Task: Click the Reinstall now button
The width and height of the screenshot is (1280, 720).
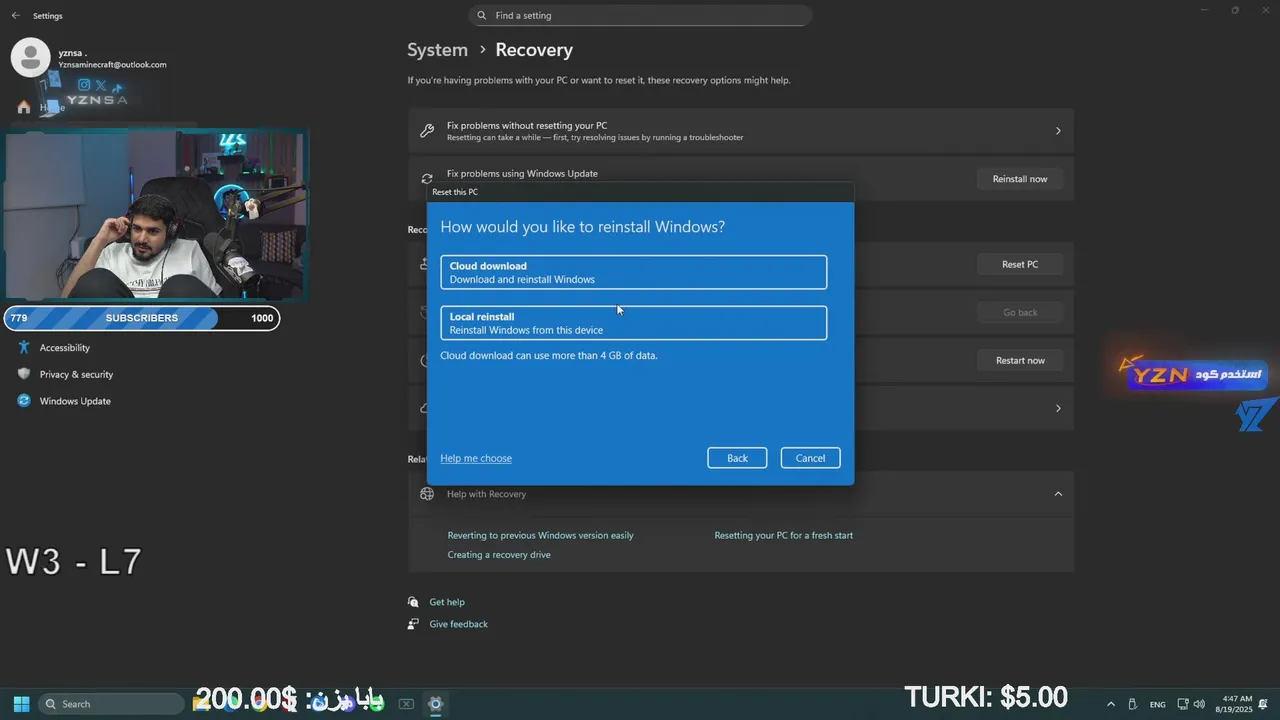Action: (1020, 179)
